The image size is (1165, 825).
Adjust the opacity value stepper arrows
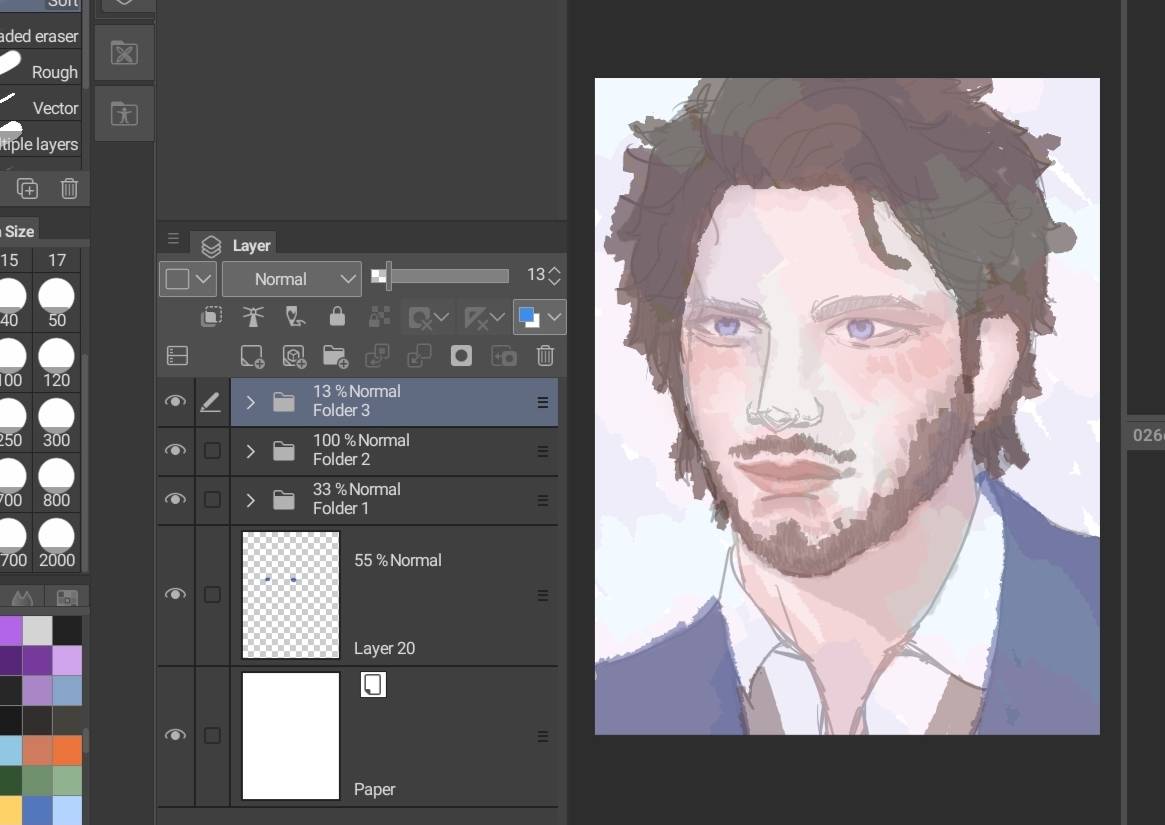point(554,276)
